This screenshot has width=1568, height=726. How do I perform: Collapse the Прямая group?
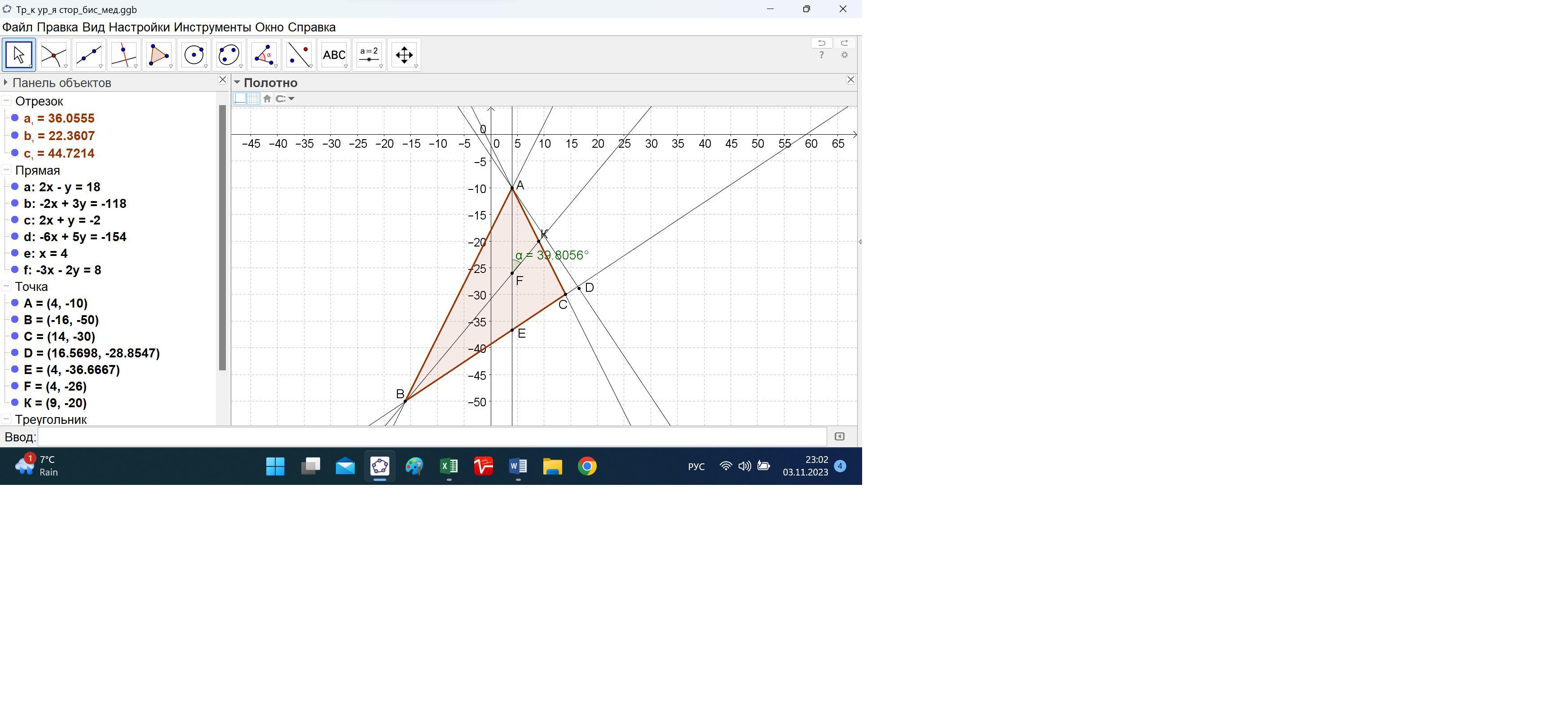tap(6, 171)
